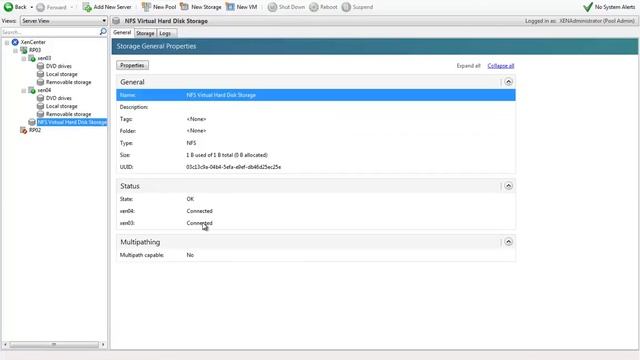The width and height of the screenshot is (640, 360).
Task: Collapse the XenCenter tree node
Action: (7, 42)
